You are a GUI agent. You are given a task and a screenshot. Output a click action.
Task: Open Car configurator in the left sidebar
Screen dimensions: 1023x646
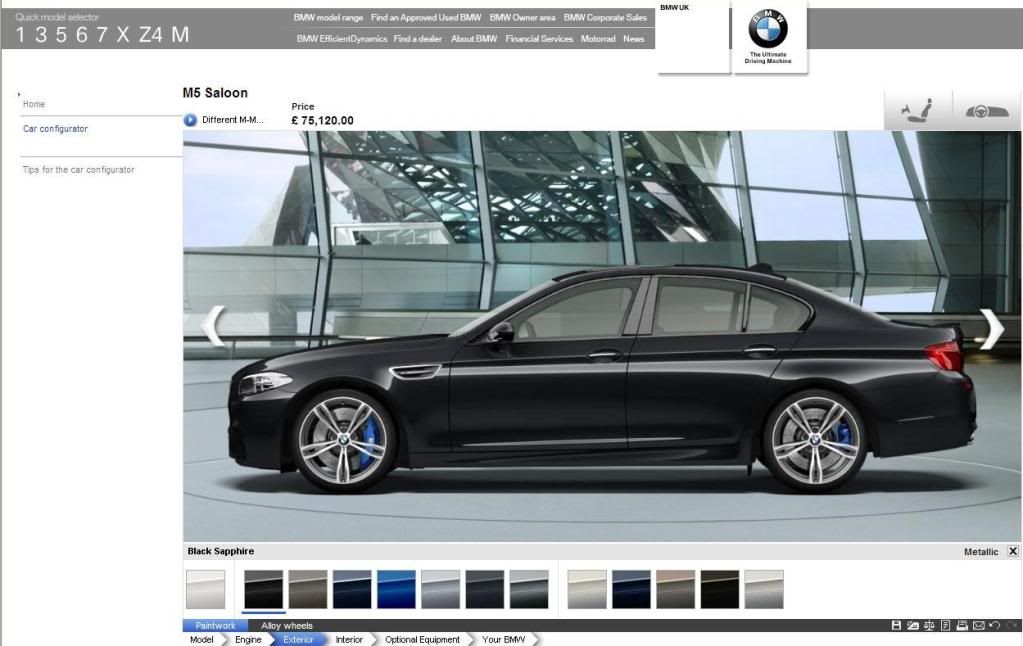click(55, 129)
